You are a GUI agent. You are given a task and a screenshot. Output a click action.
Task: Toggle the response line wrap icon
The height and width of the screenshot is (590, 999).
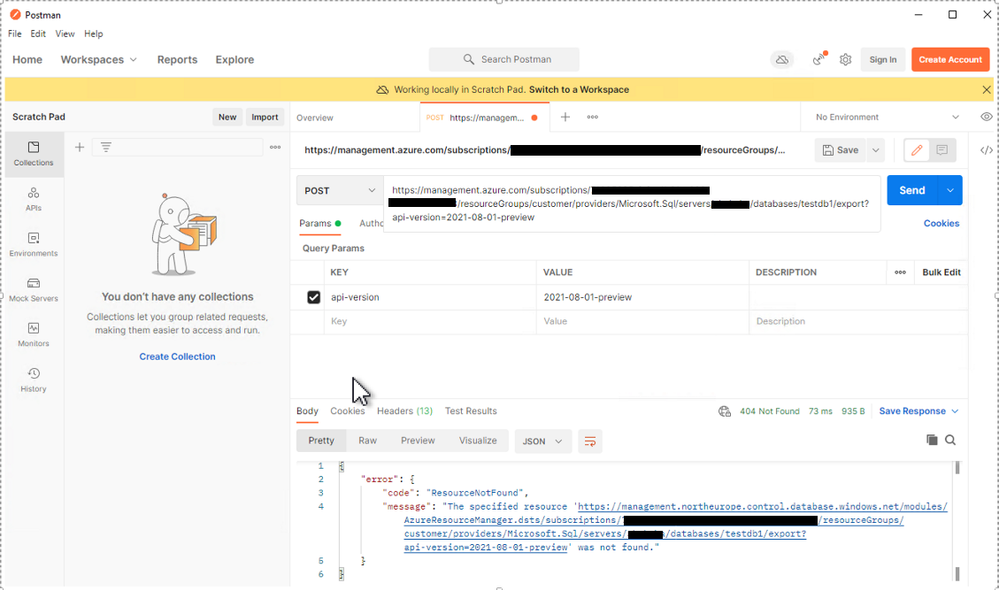coord(590,441)
